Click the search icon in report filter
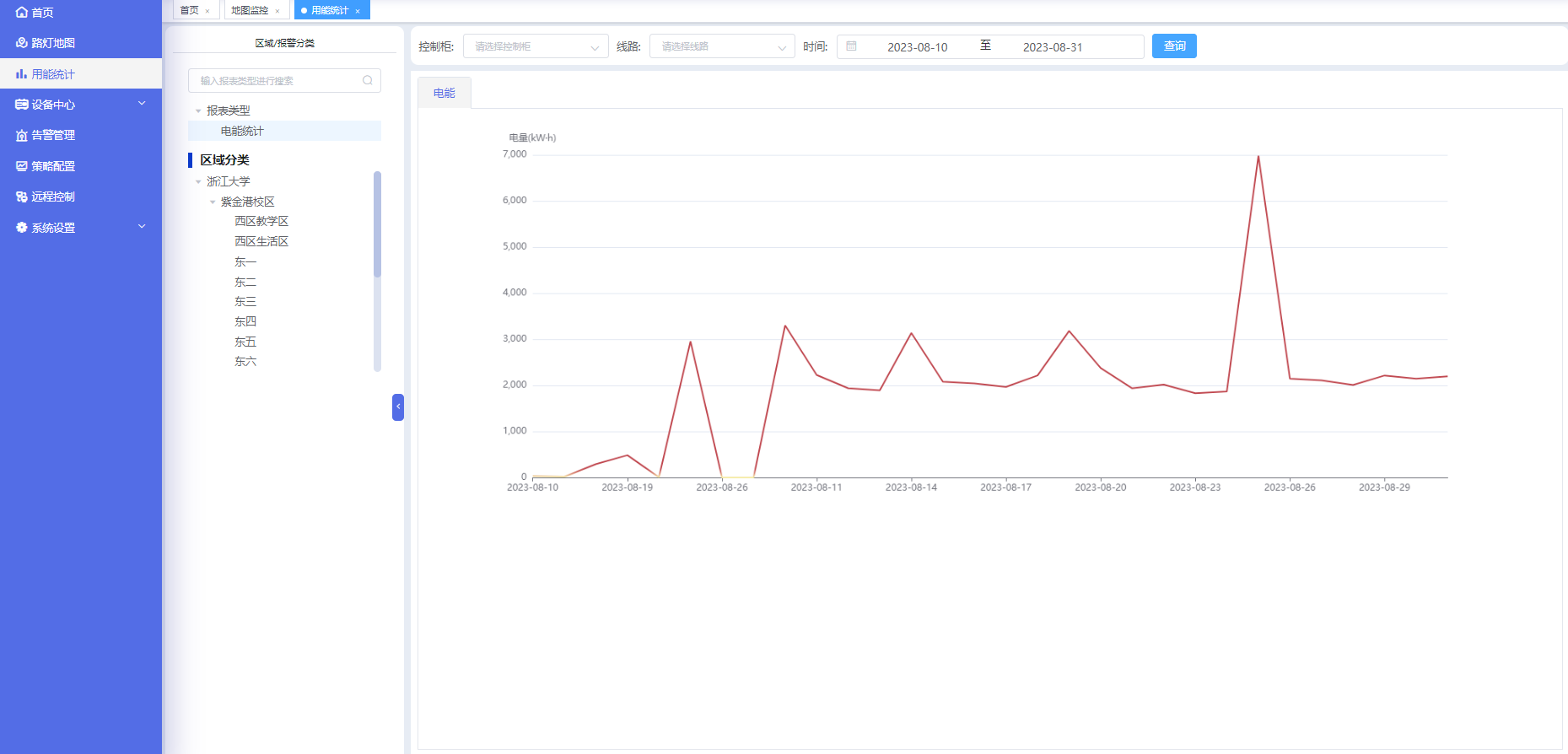Image resolution: width=1568 pixels, height=754 pixels. [368, 81]
